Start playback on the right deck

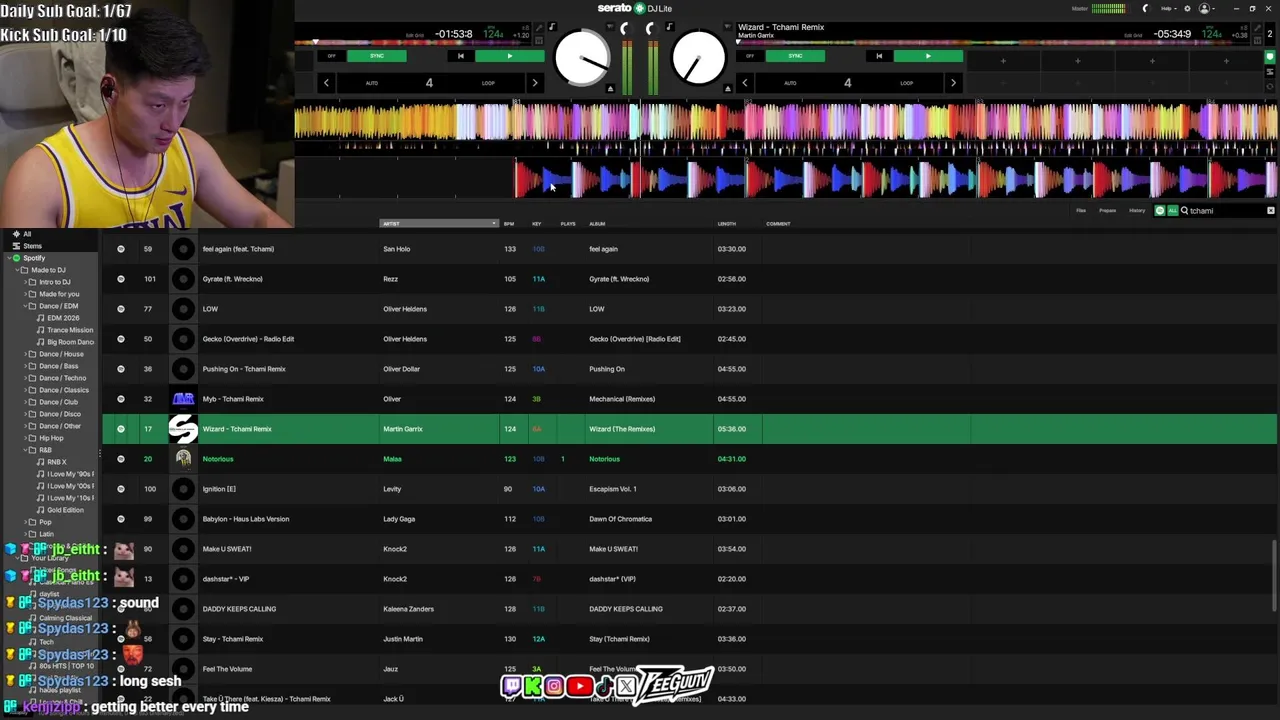point(928,56)
